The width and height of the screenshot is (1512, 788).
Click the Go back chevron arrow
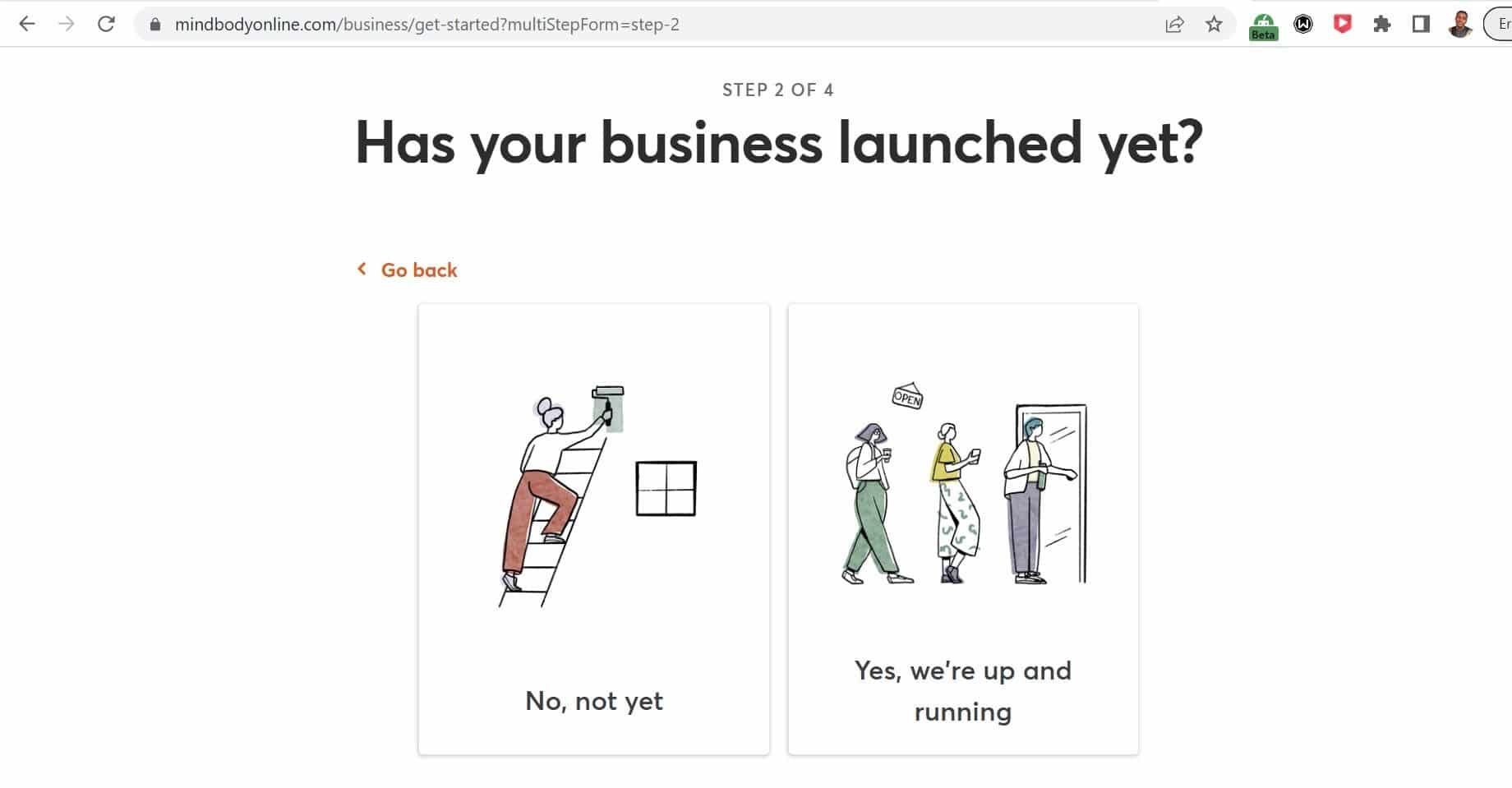pos(362,269)
